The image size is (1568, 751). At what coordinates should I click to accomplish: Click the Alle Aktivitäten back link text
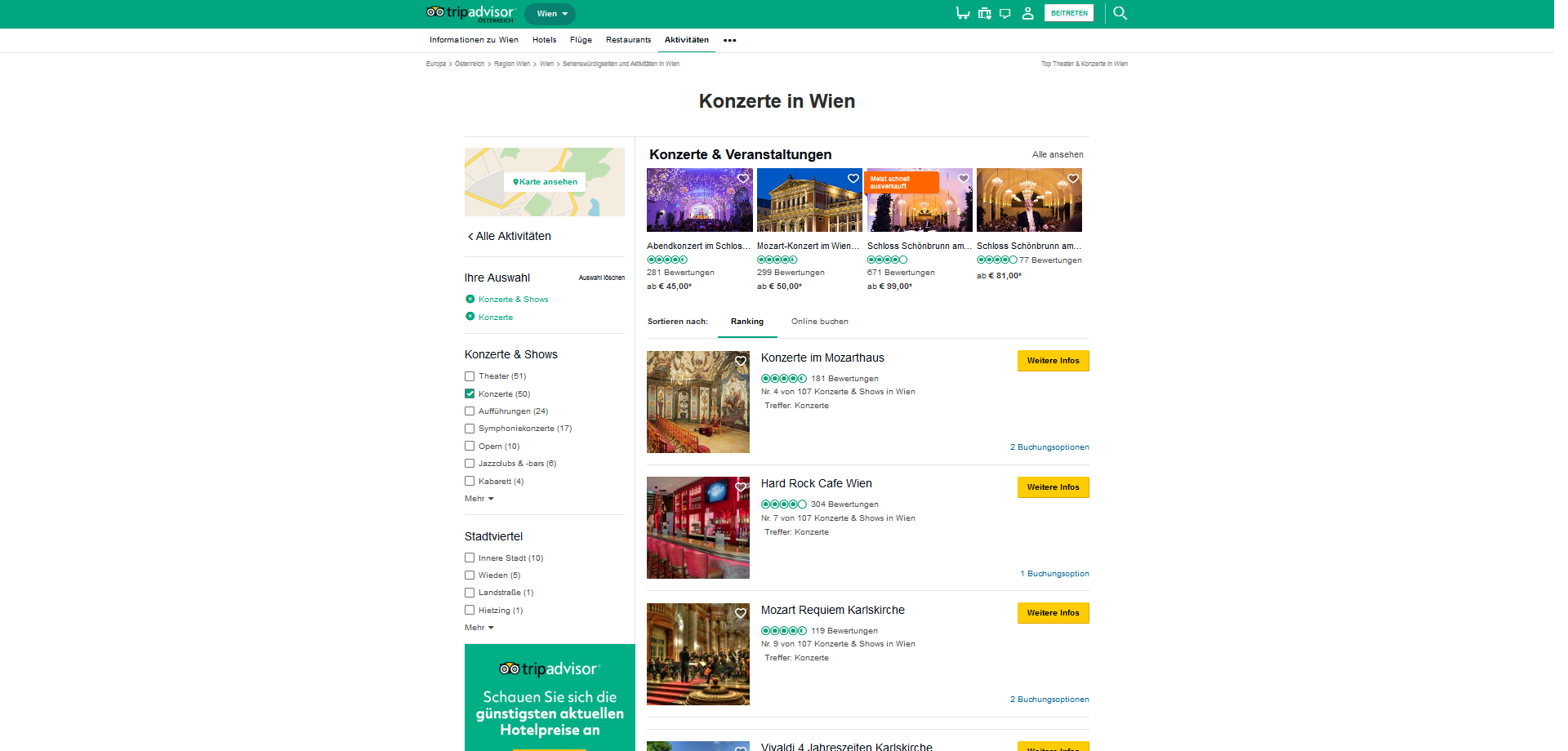514,236
